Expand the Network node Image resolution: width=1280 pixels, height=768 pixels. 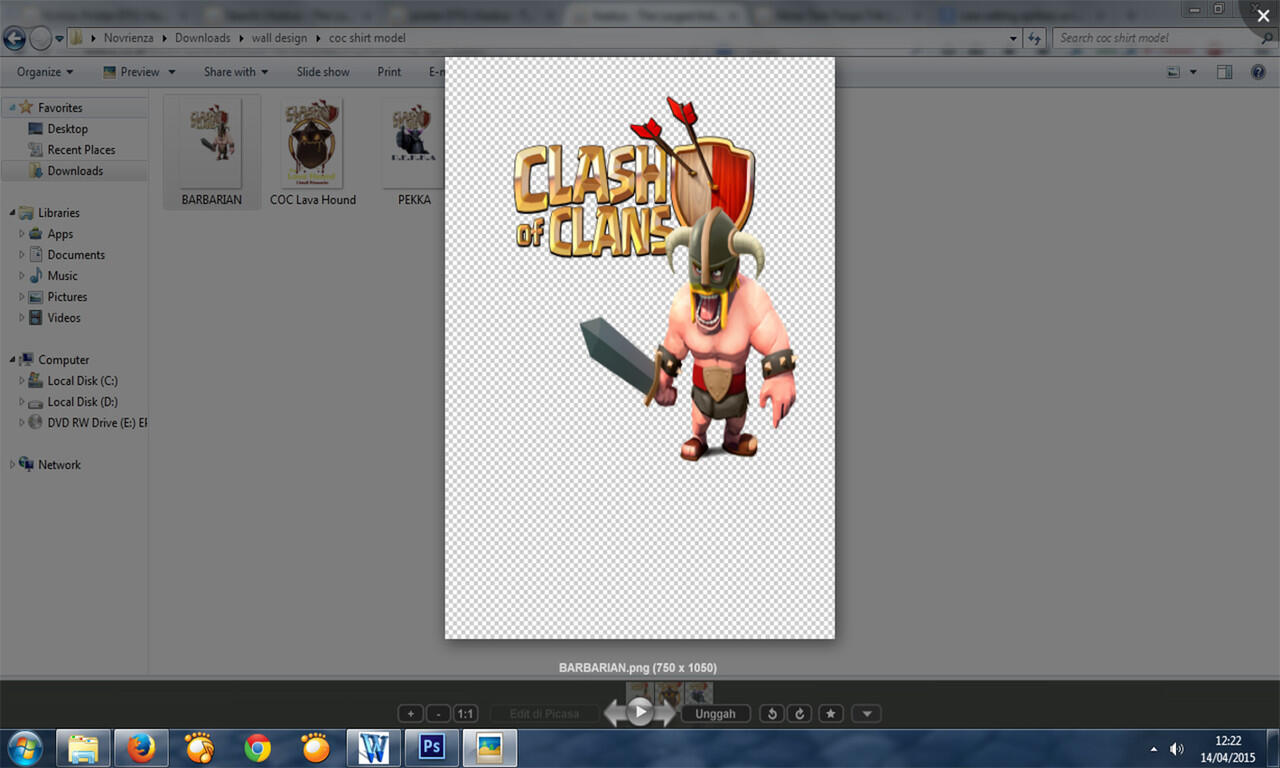tap(11, 465)
